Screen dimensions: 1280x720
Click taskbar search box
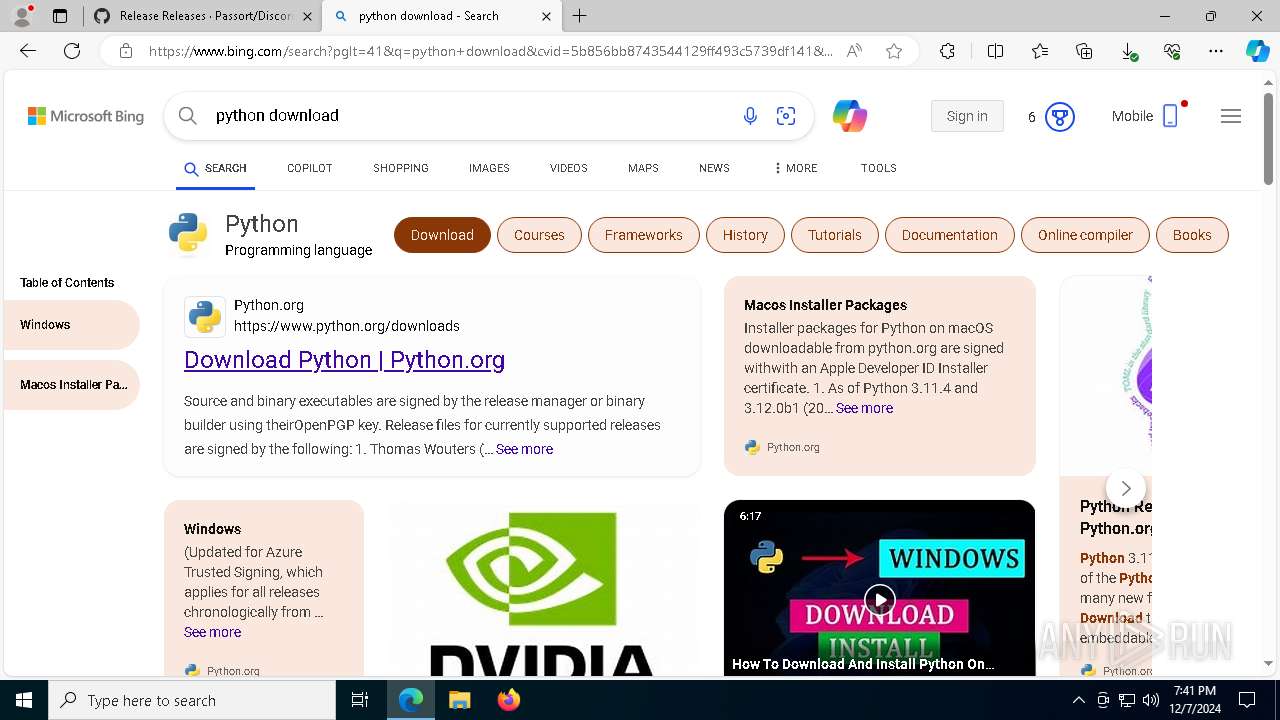(x=192, y=700)
